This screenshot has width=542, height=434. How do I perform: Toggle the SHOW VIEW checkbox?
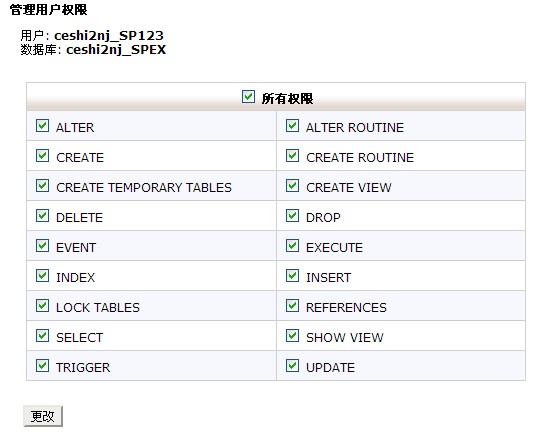point(292,336)
